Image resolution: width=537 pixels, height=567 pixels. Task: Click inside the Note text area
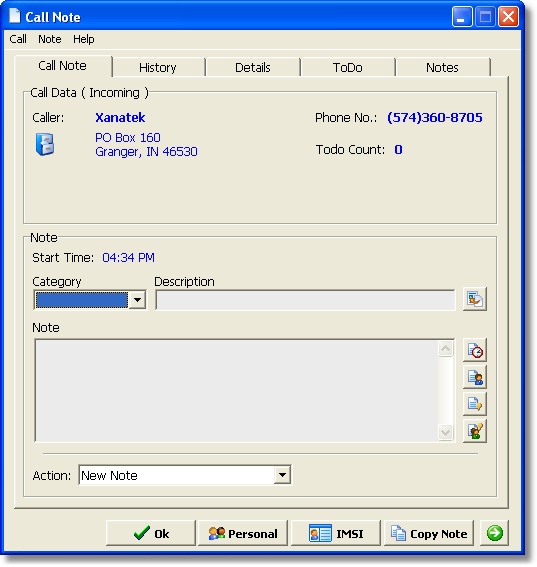(x=236, y=391)
